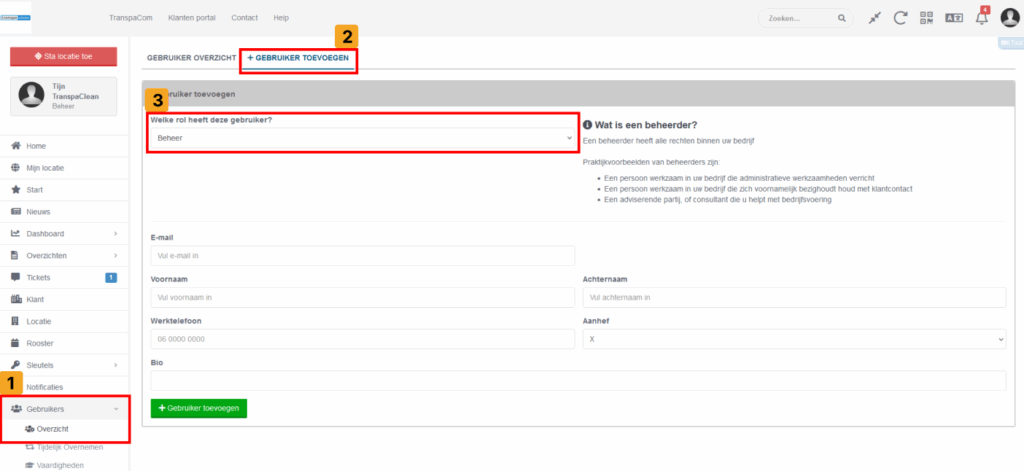The width and height of the screenshot is (1024, 471).
Task: Open the notifications bell icon
Action: [x=981, y=18]
